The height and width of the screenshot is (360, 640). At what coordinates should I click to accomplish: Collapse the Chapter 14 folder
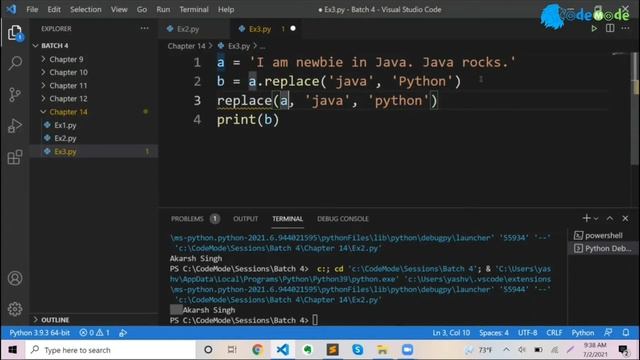pyautogui.click(x=68, y=112)
